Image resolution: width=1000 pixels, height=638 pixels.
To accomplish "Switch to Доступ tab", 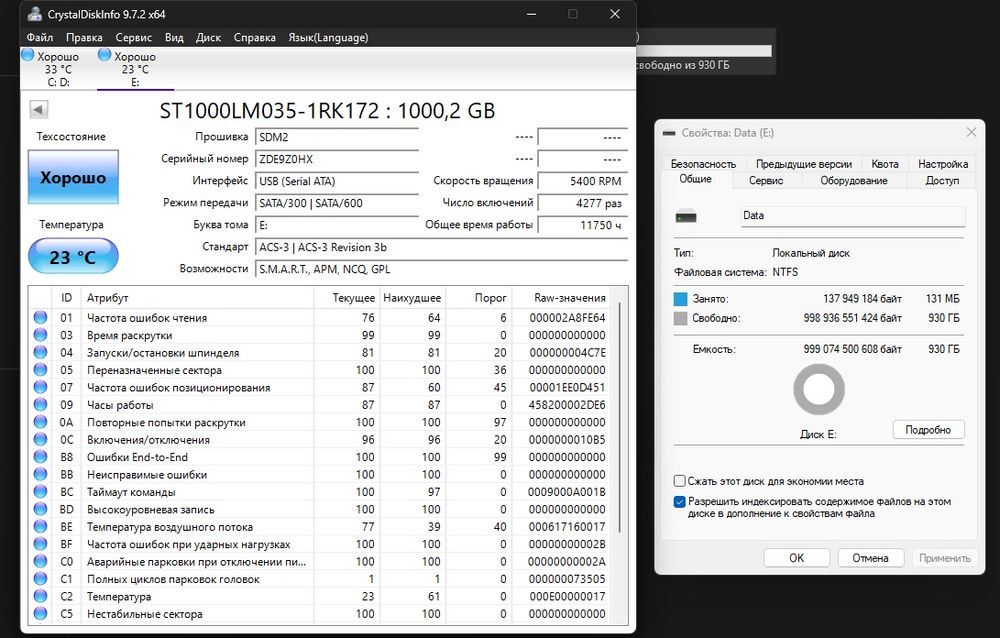I will click(x=942, y=181).
